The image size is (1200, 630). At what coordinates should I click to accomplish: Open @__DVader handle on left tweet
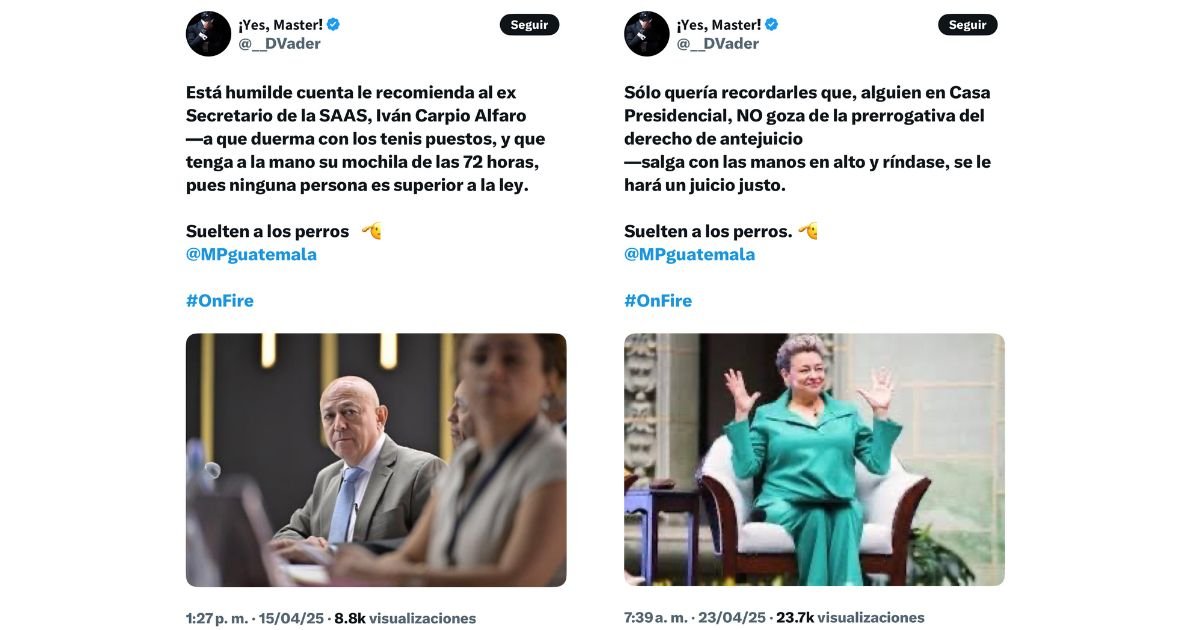pos(279,44)
